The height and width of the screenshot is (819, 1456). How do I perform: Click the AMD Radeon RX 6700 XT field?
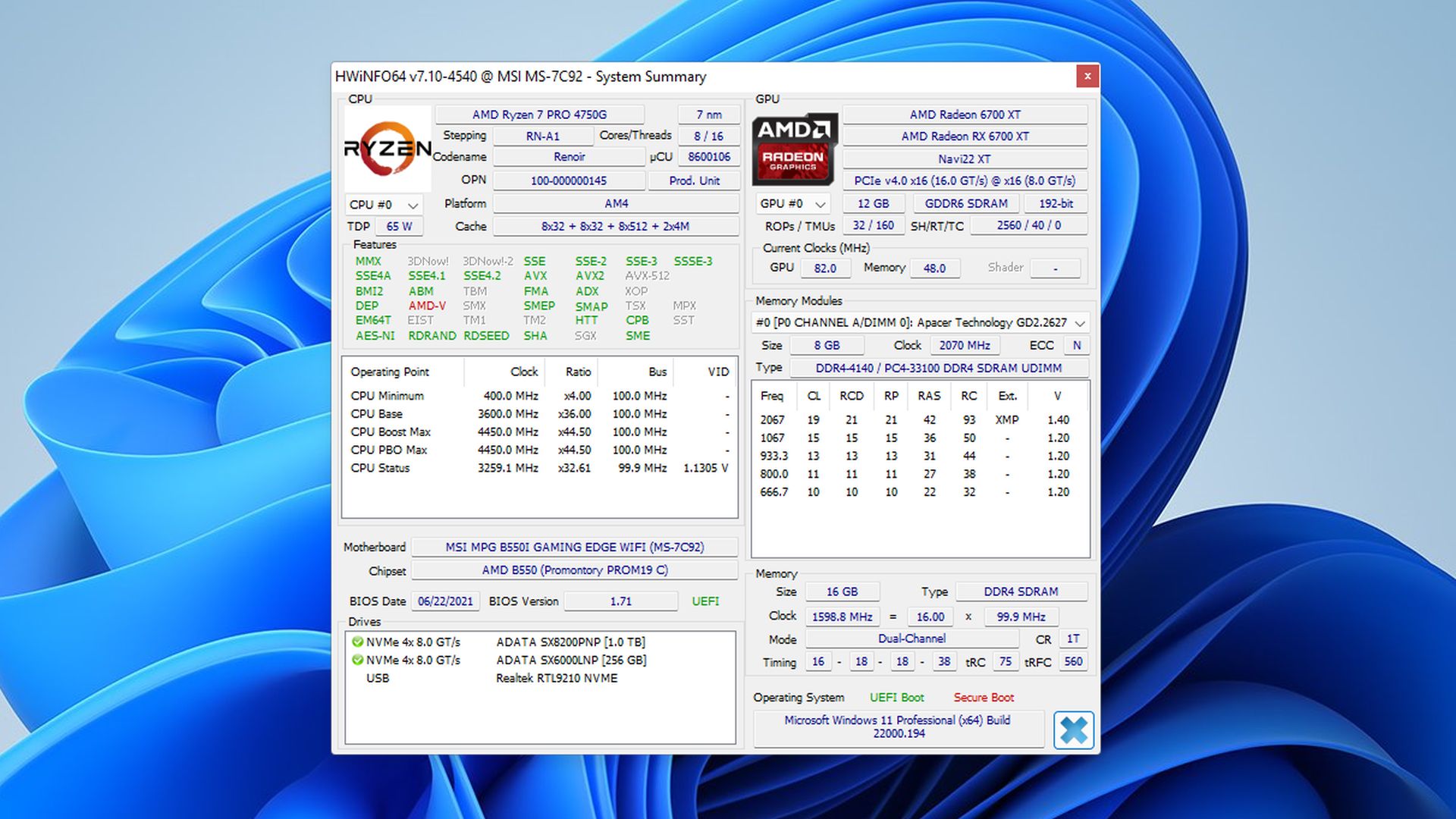coord(965,136)
